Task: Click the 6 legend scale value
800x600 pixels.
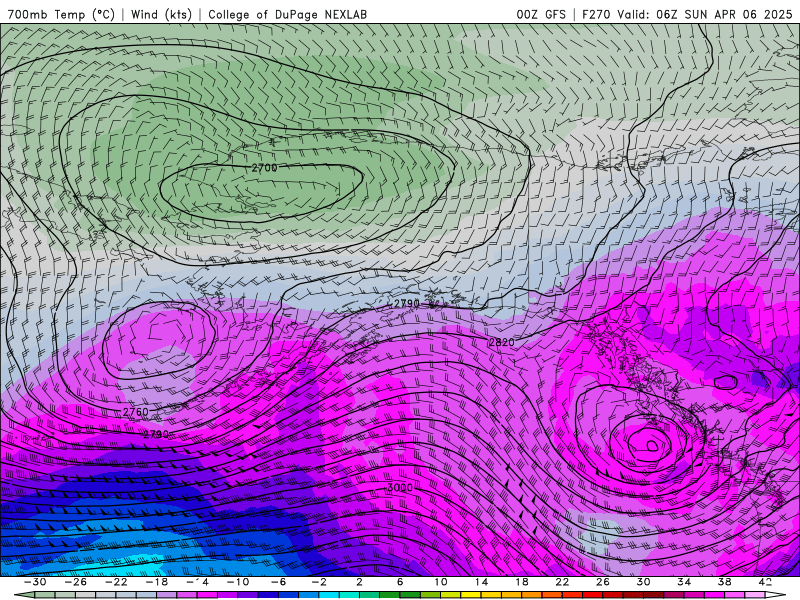Action: [x=400, y=582]
